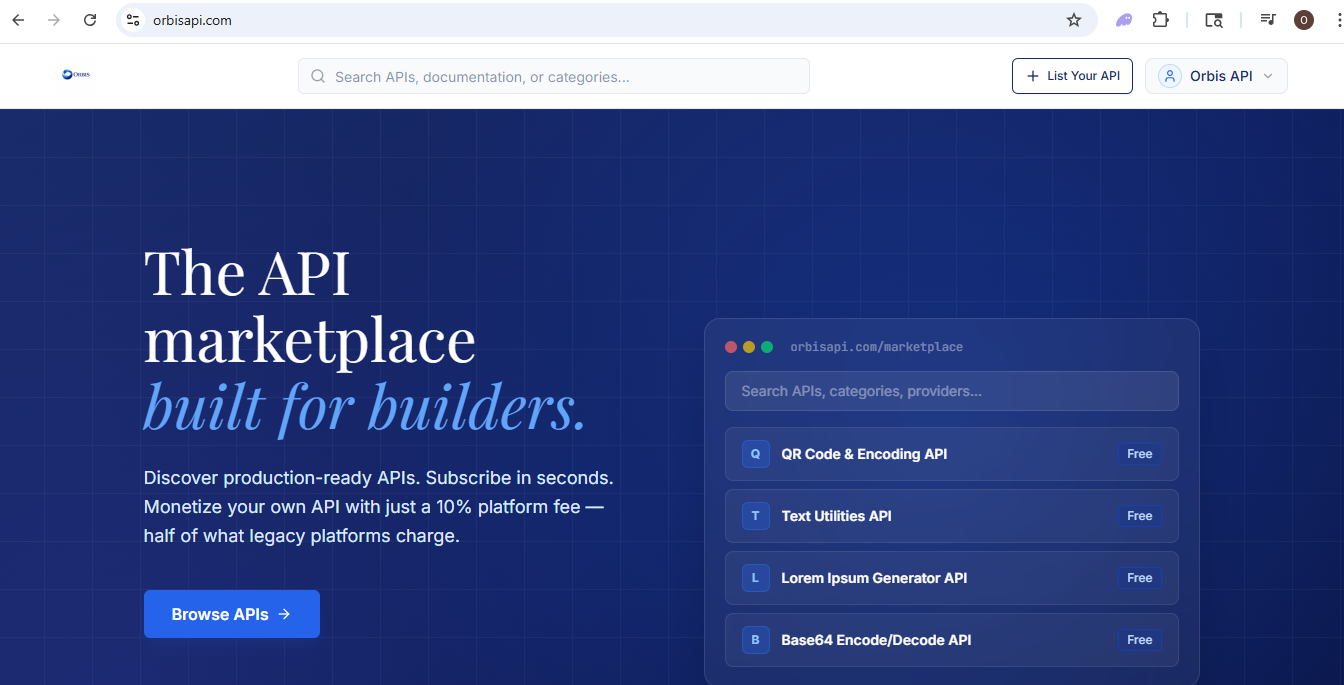Screen dimensions: 1344x685
Task: Click the "B" icon for Base64 Encode/Decode API
Action: 755,640
